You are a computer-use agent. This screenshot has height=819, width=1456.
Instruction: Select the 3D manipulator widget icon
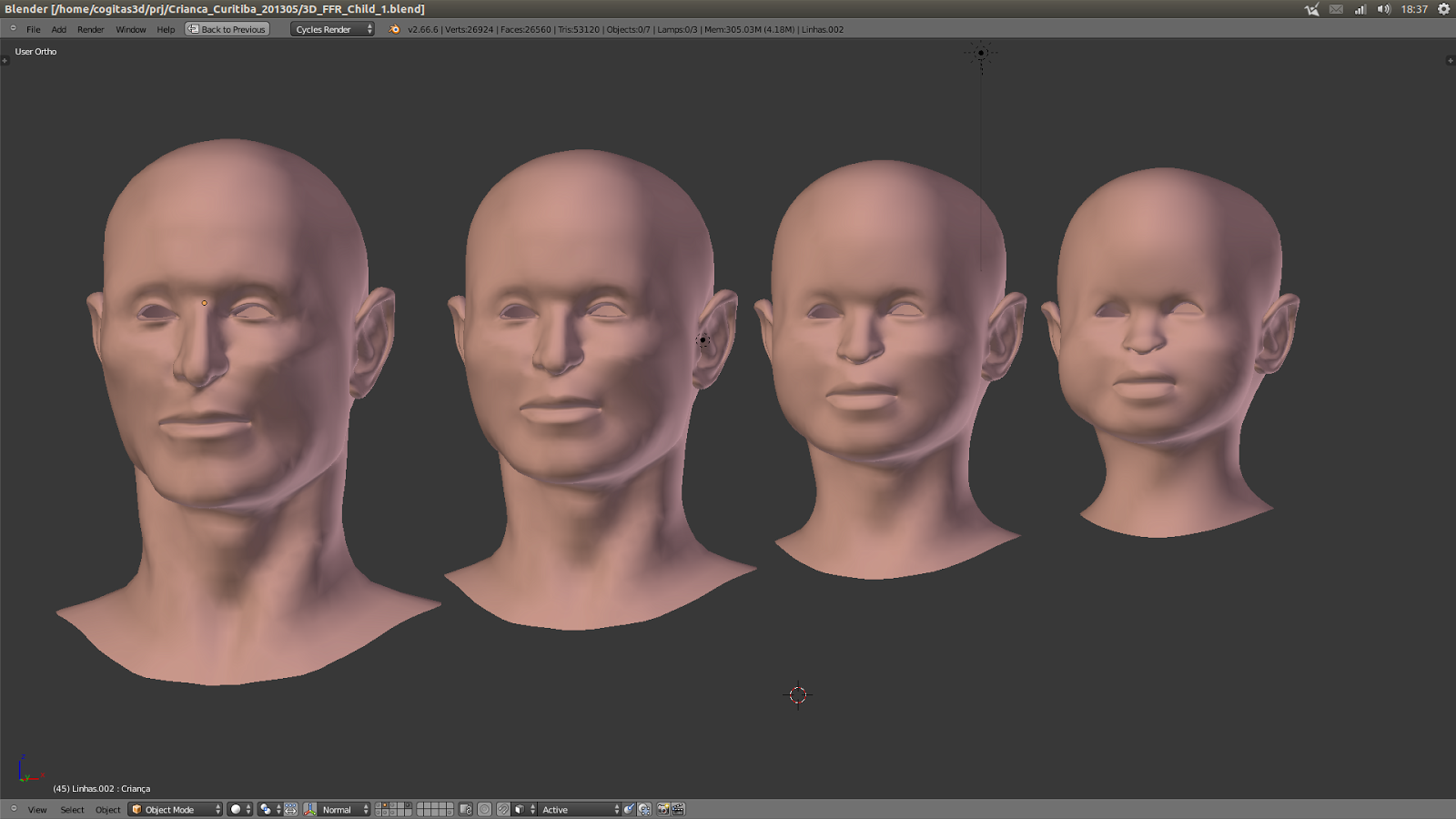pos(308,809)
